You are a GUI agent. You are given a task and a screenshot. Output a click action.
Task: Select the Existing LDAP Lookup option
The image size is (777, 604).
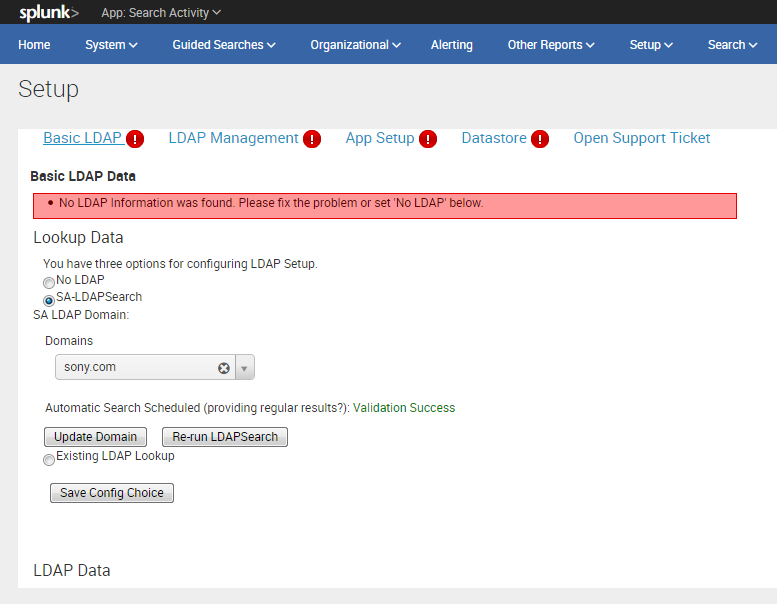(x=49, y=460)
